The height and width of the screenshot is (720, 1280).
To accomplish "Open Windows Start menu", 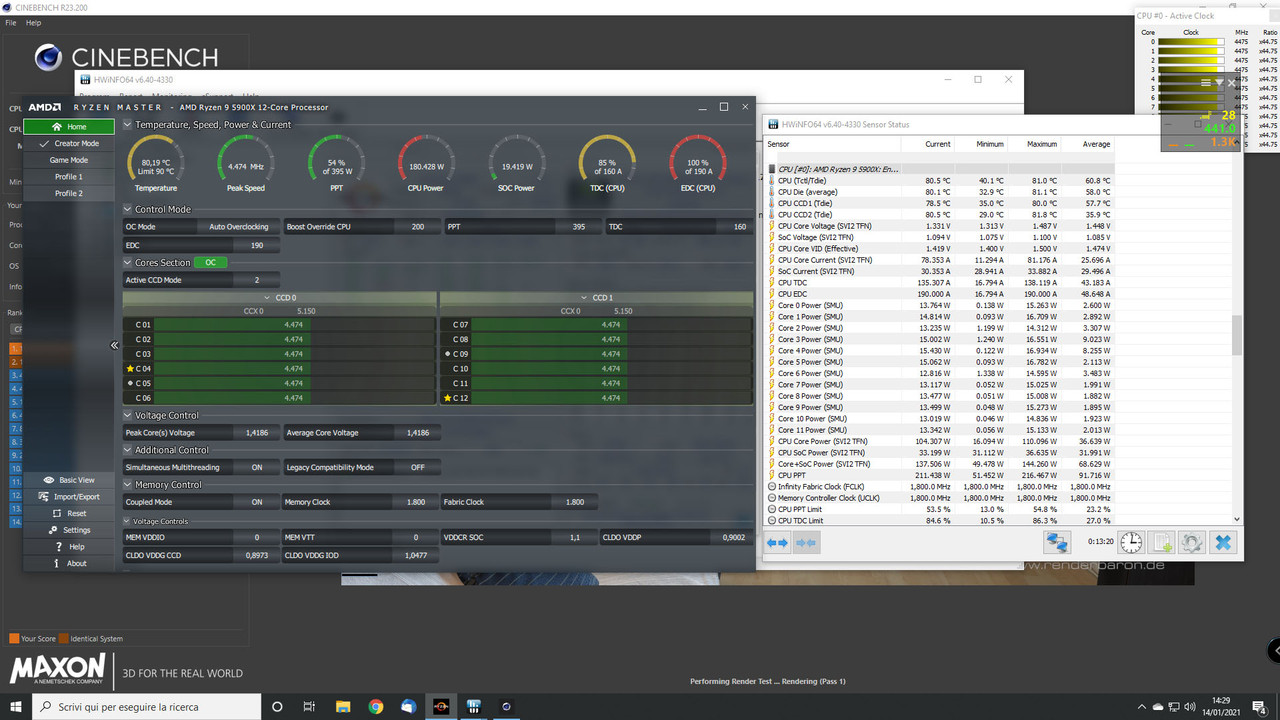I will 16,706.
